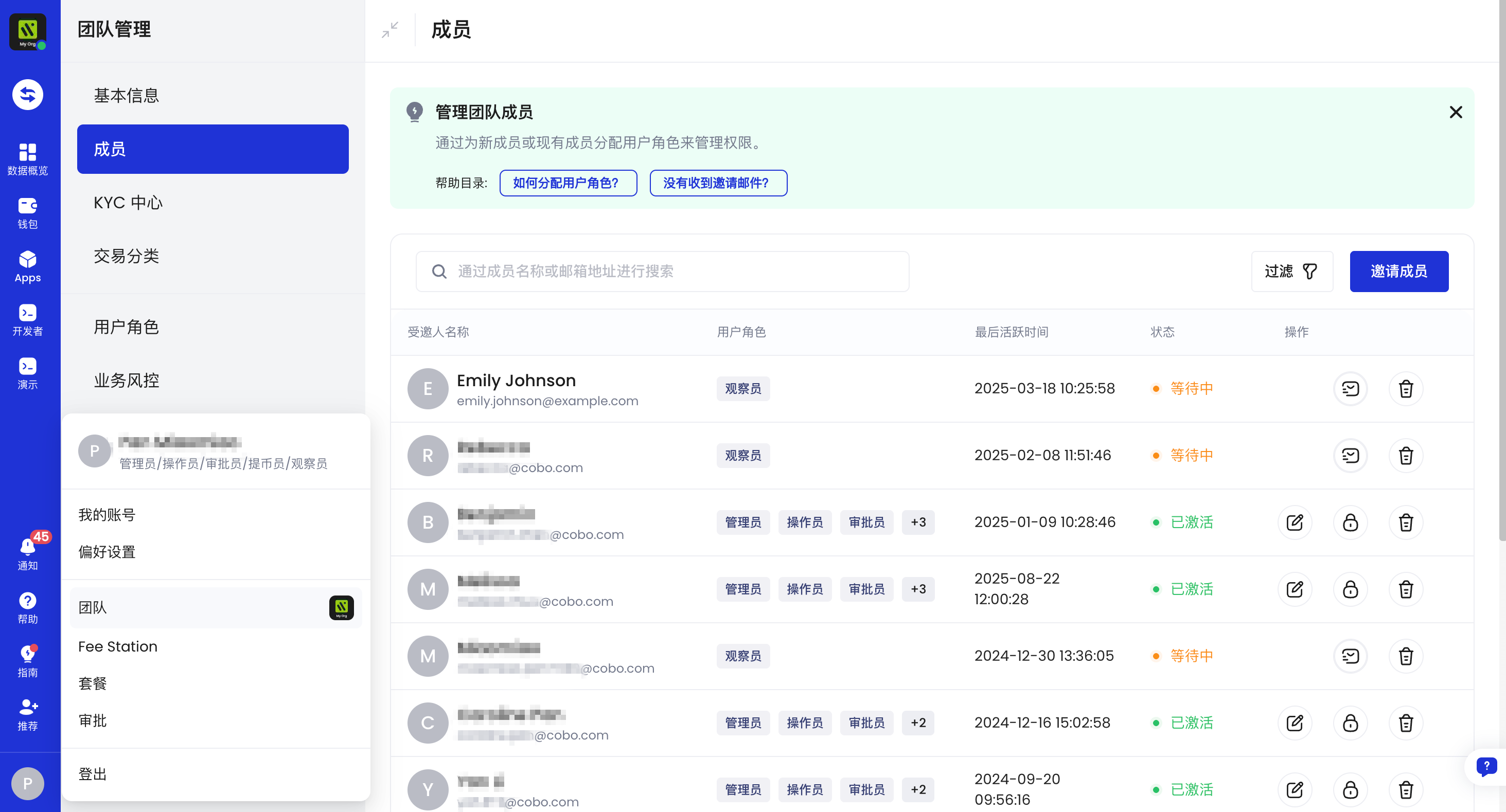The height and width of the screenshot is (812, 1506).
Task: Expand the +3 hidden role badges
Action: click(918, 522)
